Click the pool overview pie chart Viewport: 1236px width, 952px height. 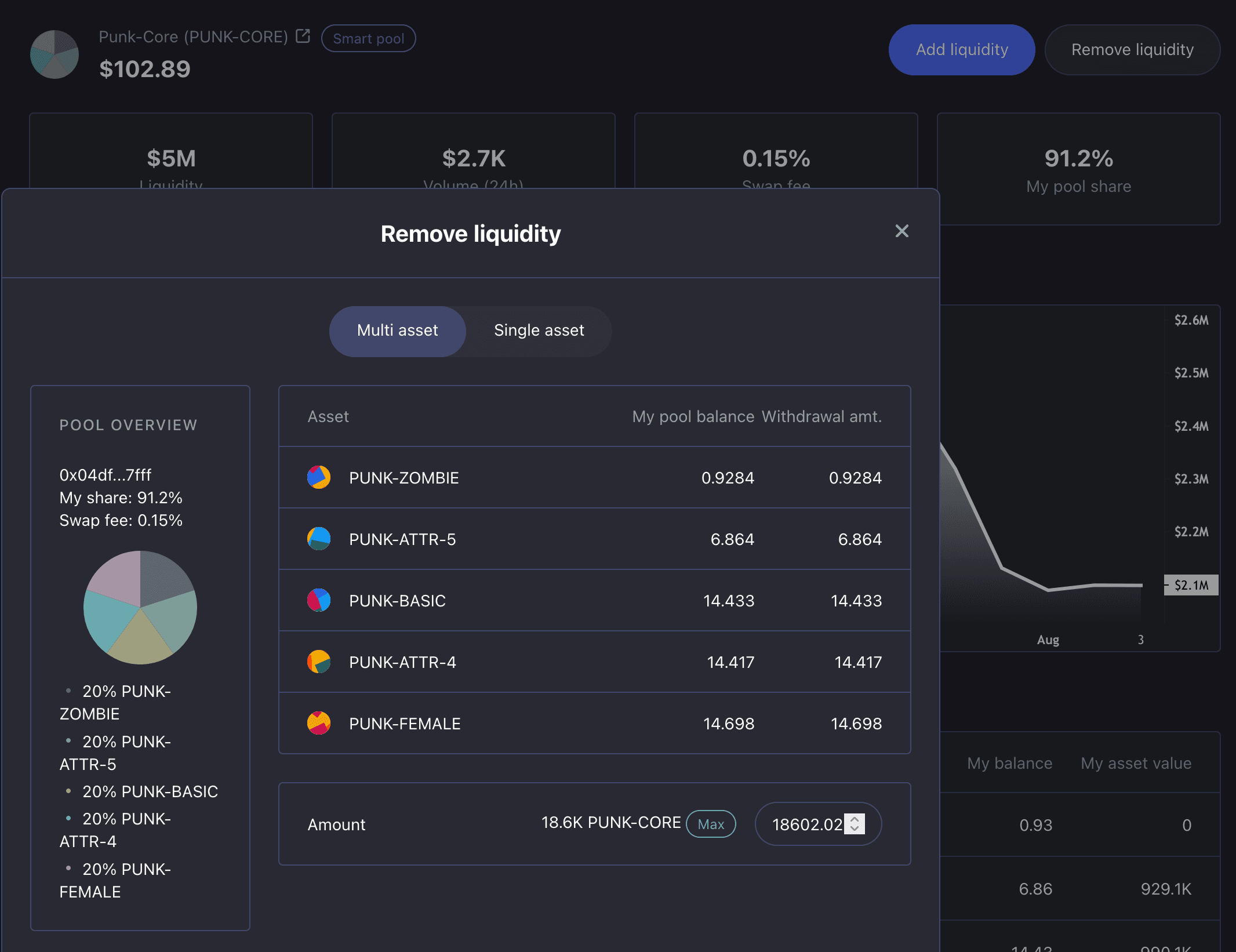coord(140,607)
